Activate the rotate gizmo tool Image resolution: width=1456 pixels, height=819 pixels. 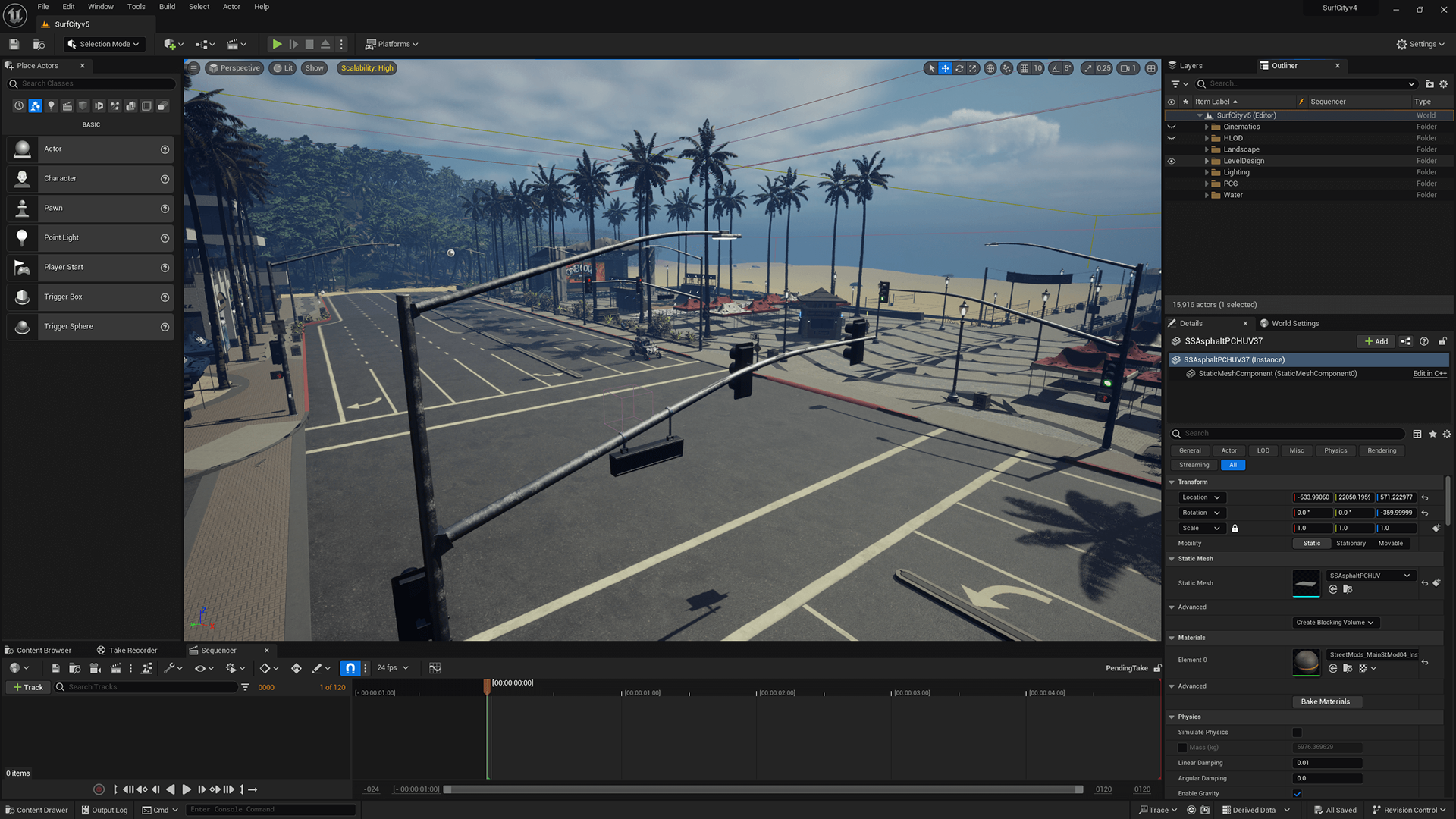[x=959, y=68]
